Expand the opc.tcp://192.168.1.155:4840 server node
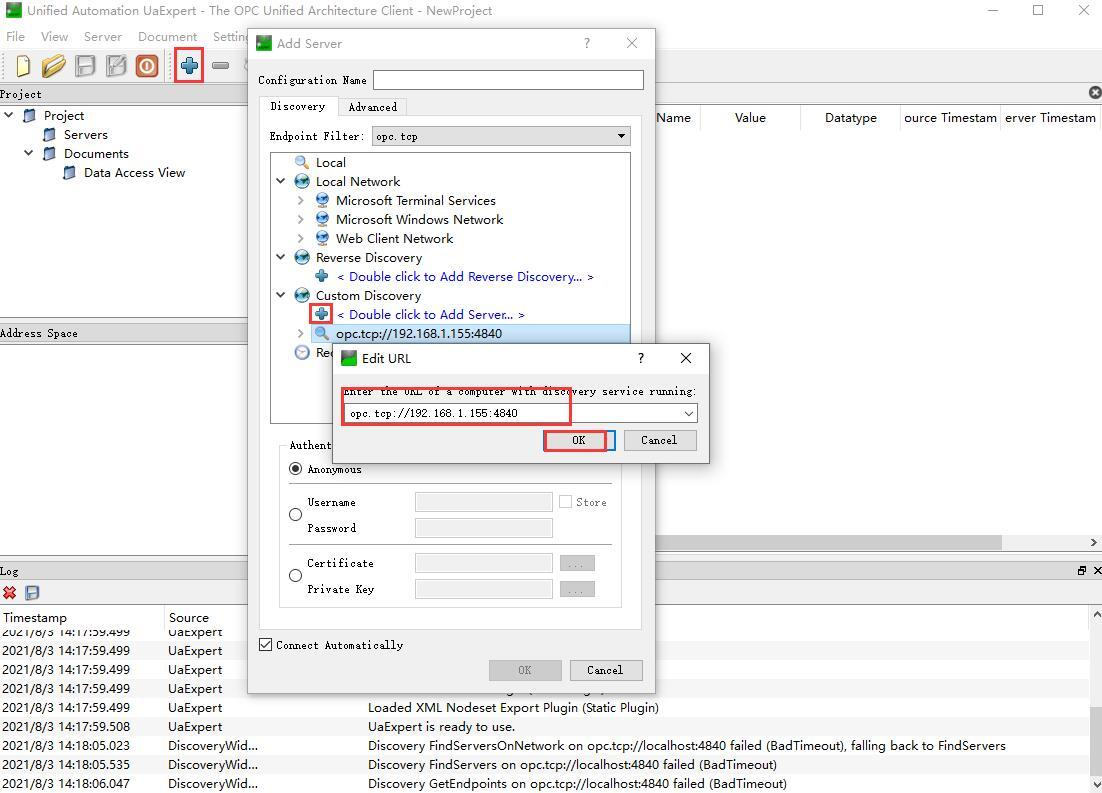Screen dimensions: 1102x793 pos(301,333)
